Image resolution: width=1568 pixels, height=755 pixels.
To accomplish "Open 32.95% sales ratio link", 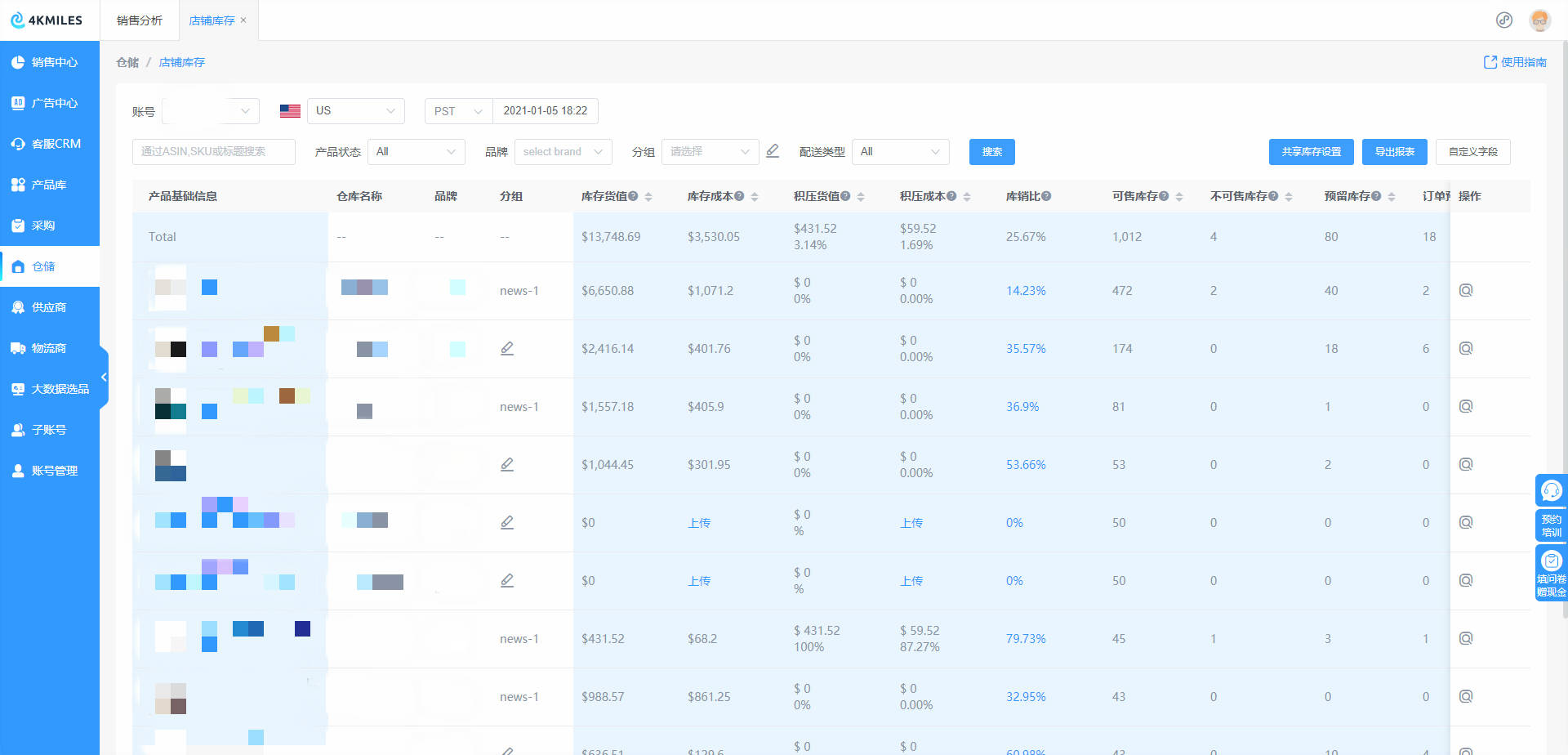I will pos(1026,697).
